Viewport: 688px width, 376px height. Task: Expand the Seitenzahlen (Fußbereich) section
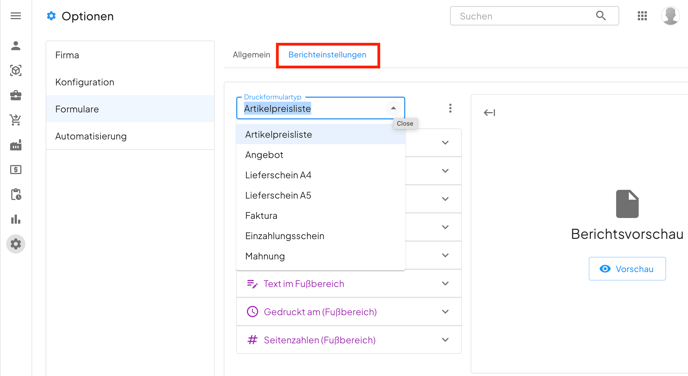pyautogui.click(x=445, y=340)
